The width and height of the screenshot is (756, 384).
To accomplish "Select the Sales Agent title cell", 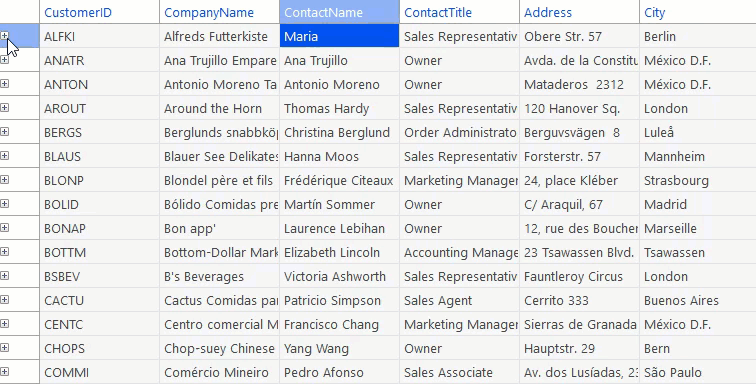I will [459, 300].
